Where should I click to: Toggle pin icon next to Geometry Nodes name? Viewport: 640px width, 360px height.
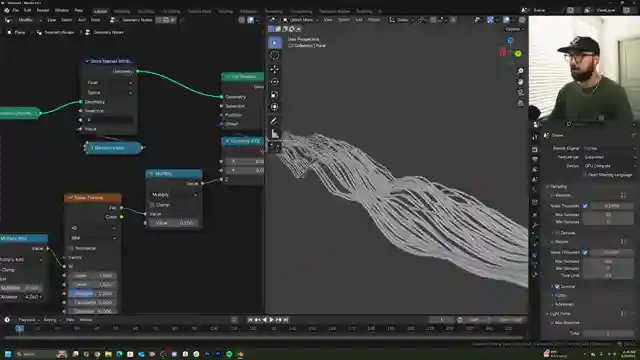pyautogui.click(x=182, y=20)
